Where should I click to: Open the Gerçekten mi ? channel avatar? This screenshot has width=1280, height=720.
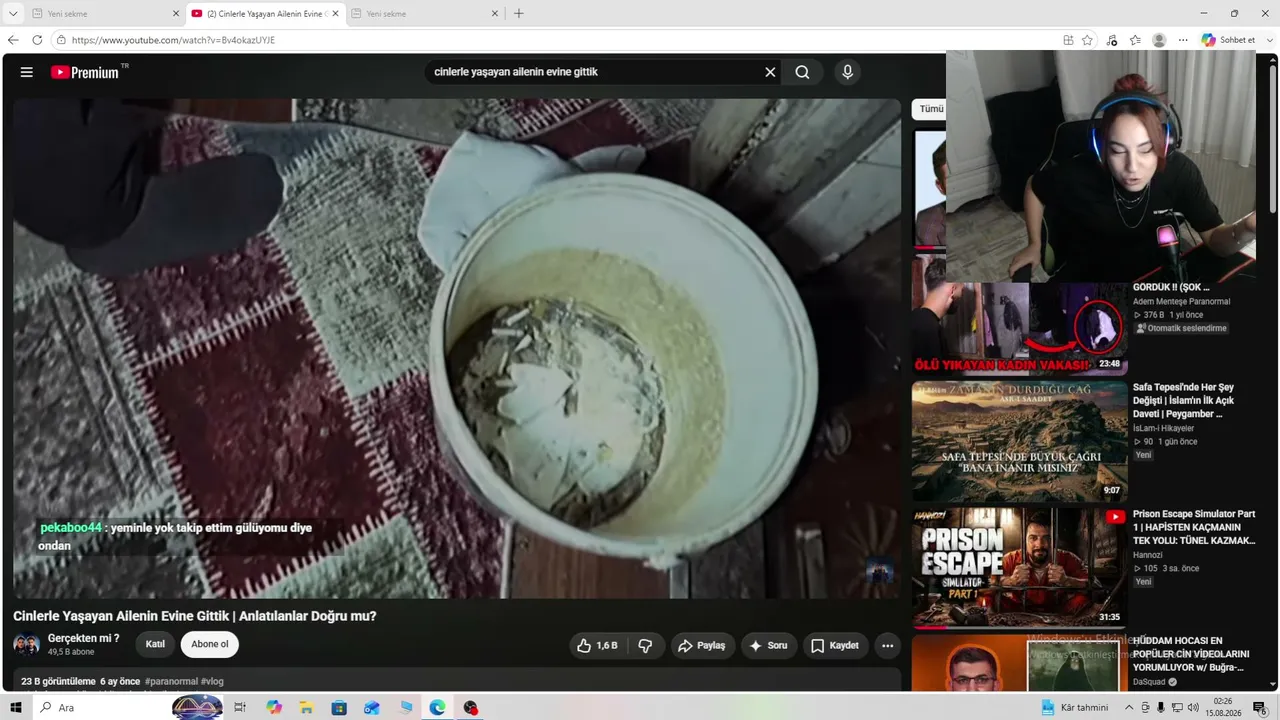(26, 644)
